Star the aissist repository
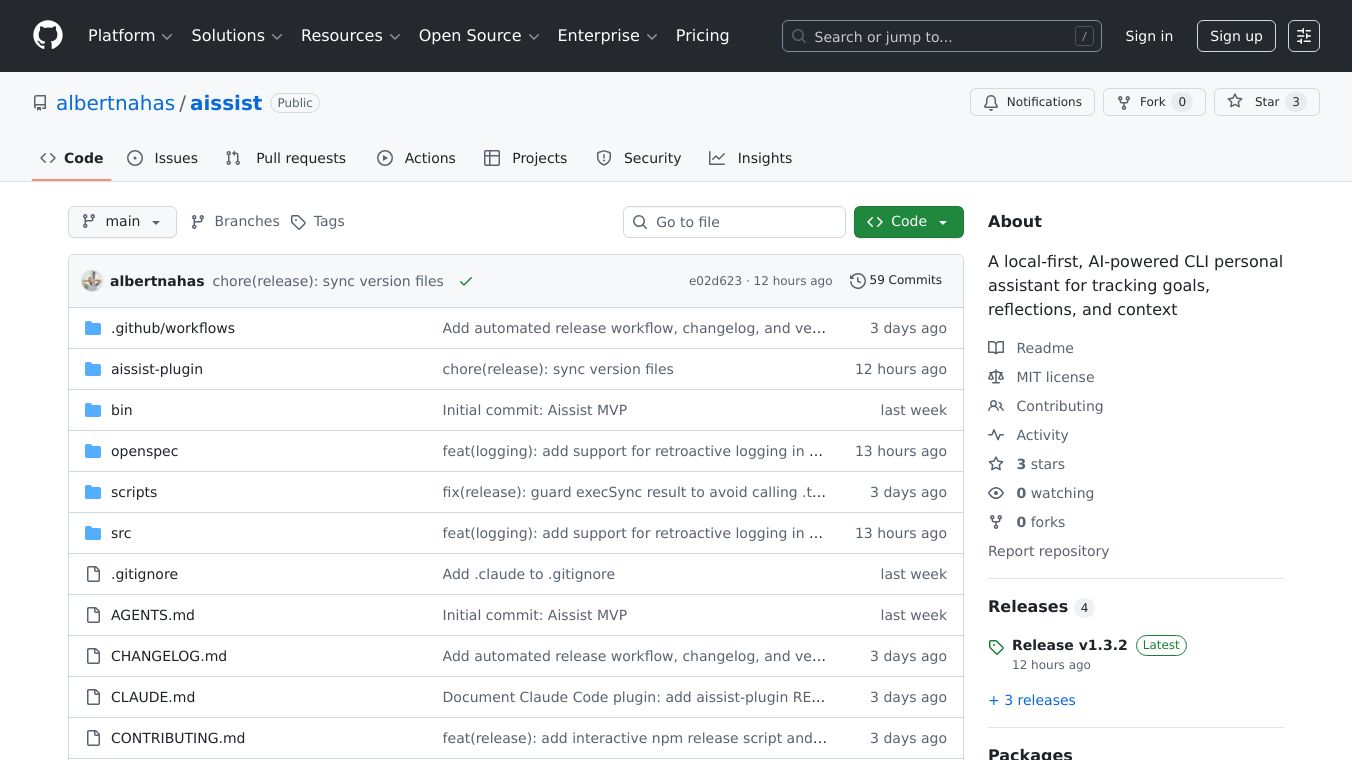The height and width of the screenshot is (760, 1352). coord(1266,102)
